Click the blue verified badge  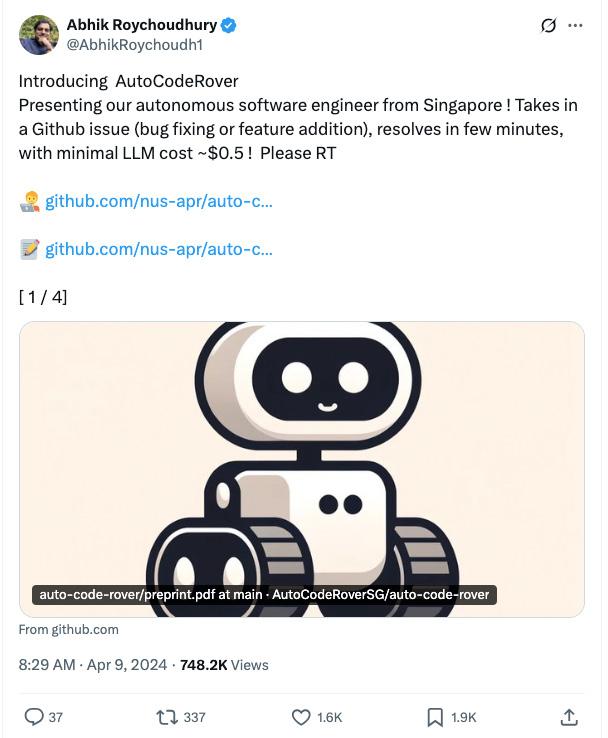coord(229,25)
